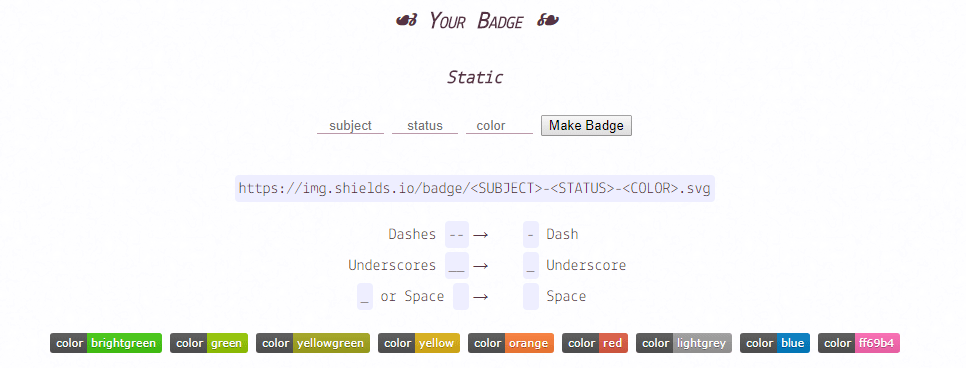
Task: Click the right ornament beside Your Badge
Action: pos(548,21)
